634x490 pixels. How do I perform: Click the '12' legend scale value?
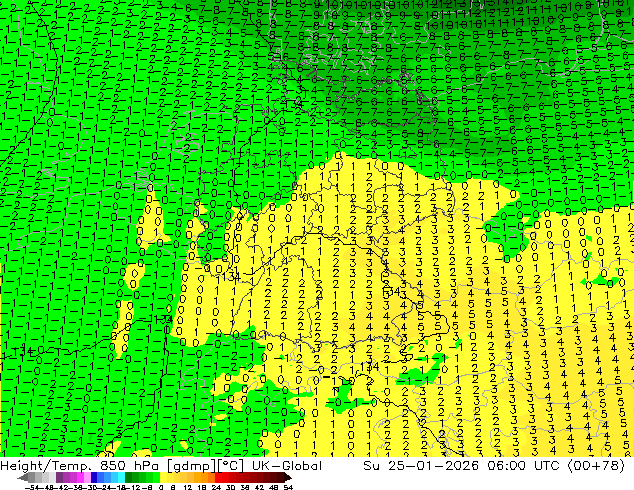click(188, 487)
